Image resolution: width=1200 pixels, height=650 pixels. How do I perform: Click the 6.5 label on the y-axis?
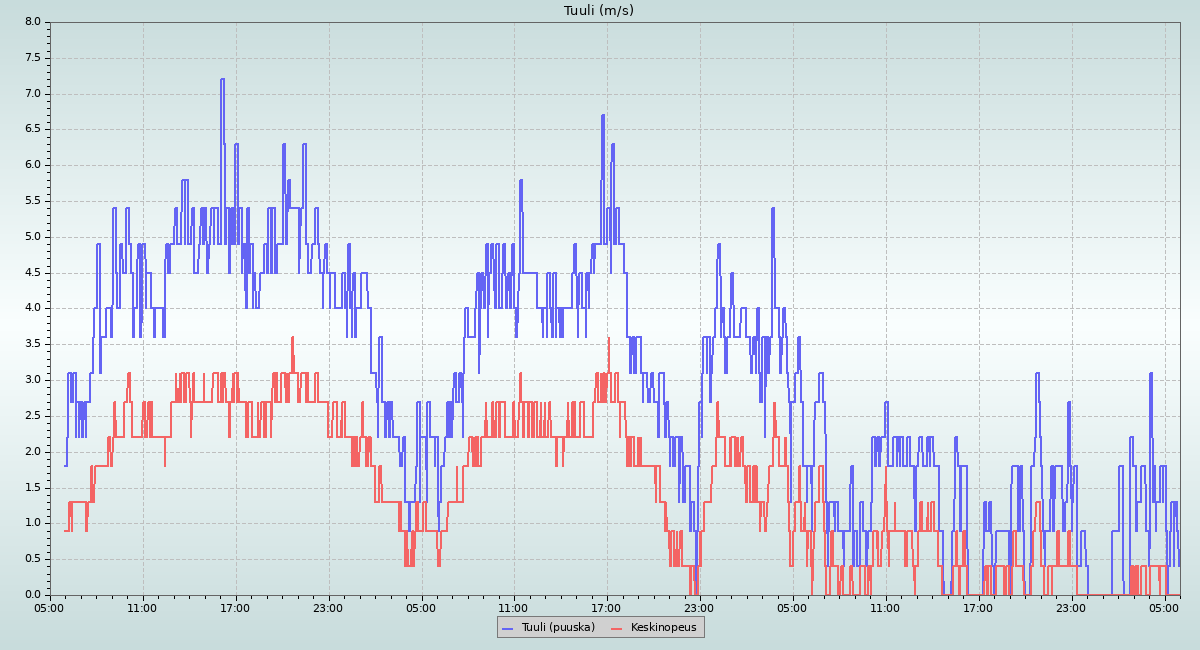pos(32,129)
